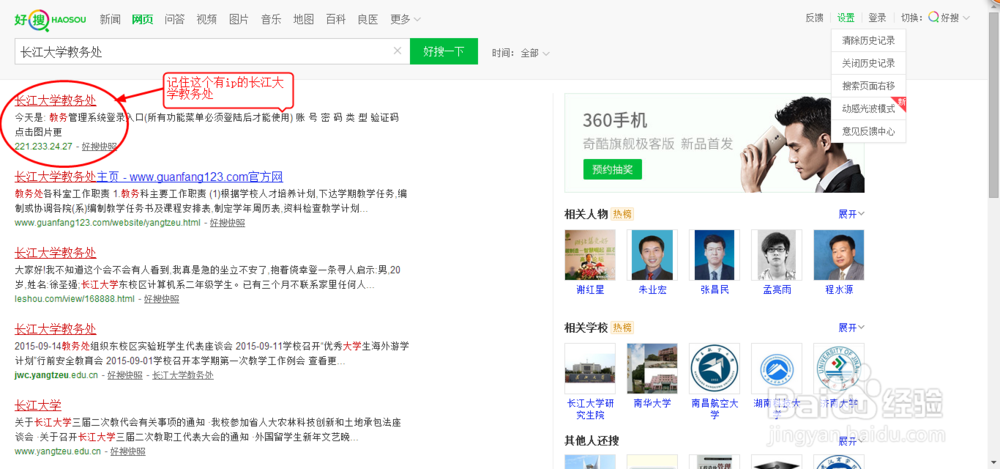Screen dimensions: 1000x469
Task: Open the 时间: 全部 time filter dropdown
Action: point(520,53)
